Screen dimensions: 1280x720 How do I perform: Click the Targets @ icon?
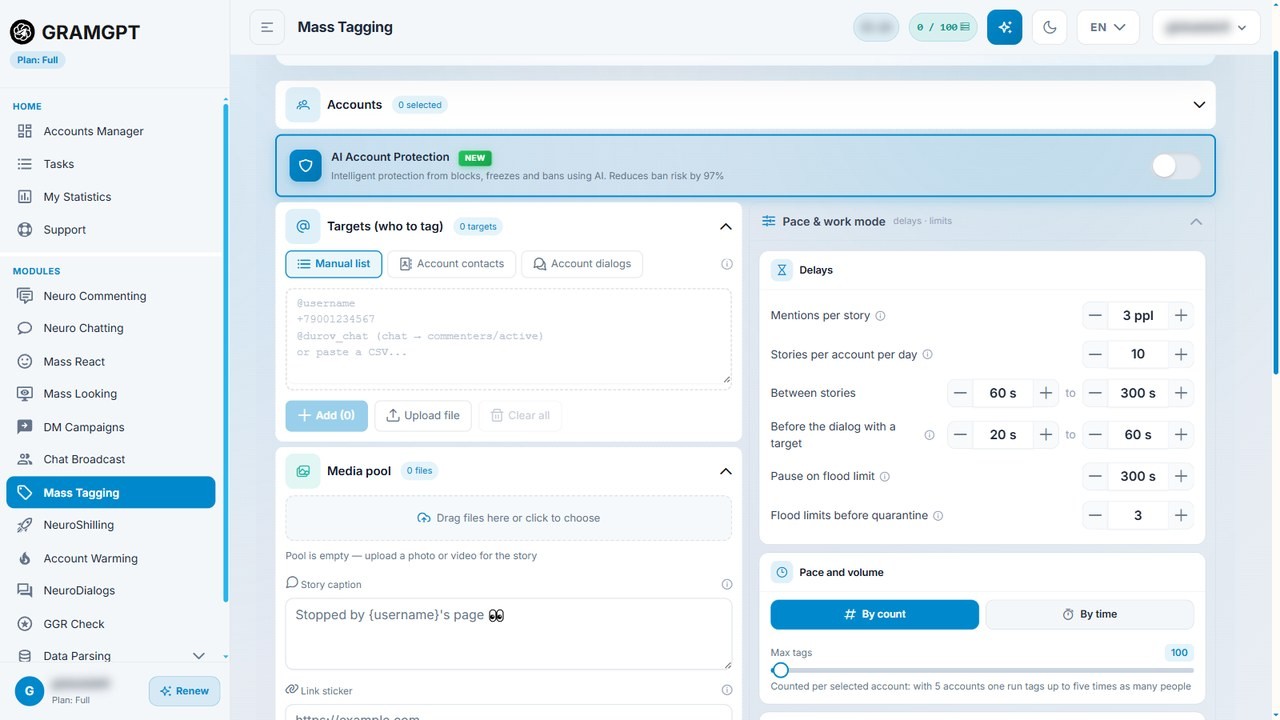303,226
